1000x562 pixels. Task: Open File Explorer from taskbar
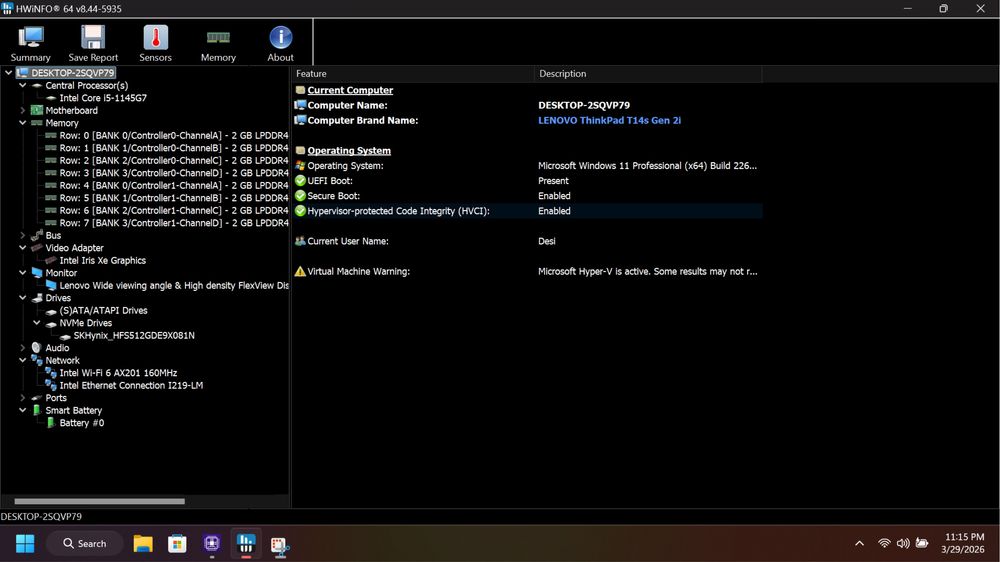143,544
